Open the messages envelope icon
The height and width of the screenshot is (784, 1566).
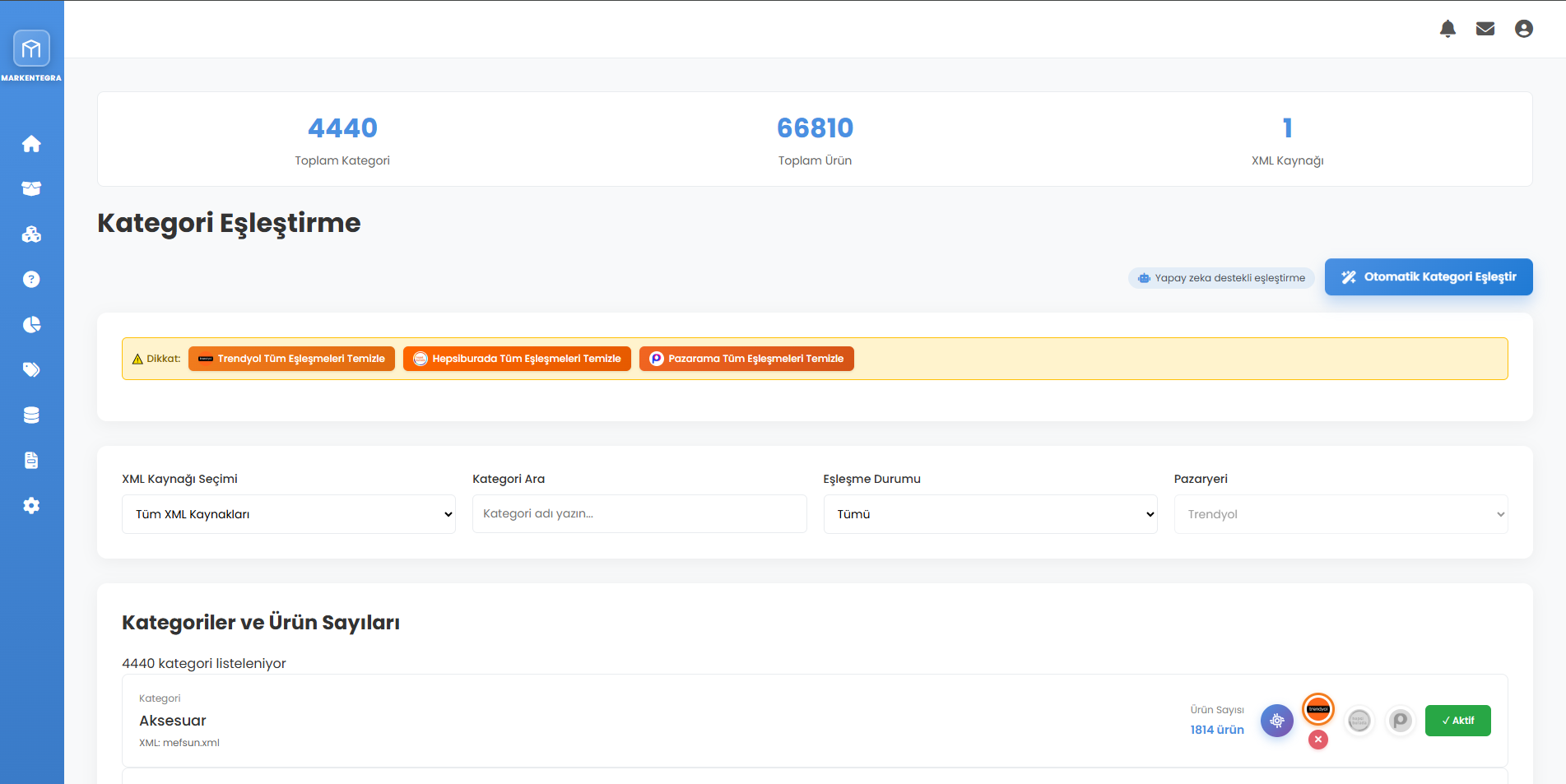pos(1485,29)
